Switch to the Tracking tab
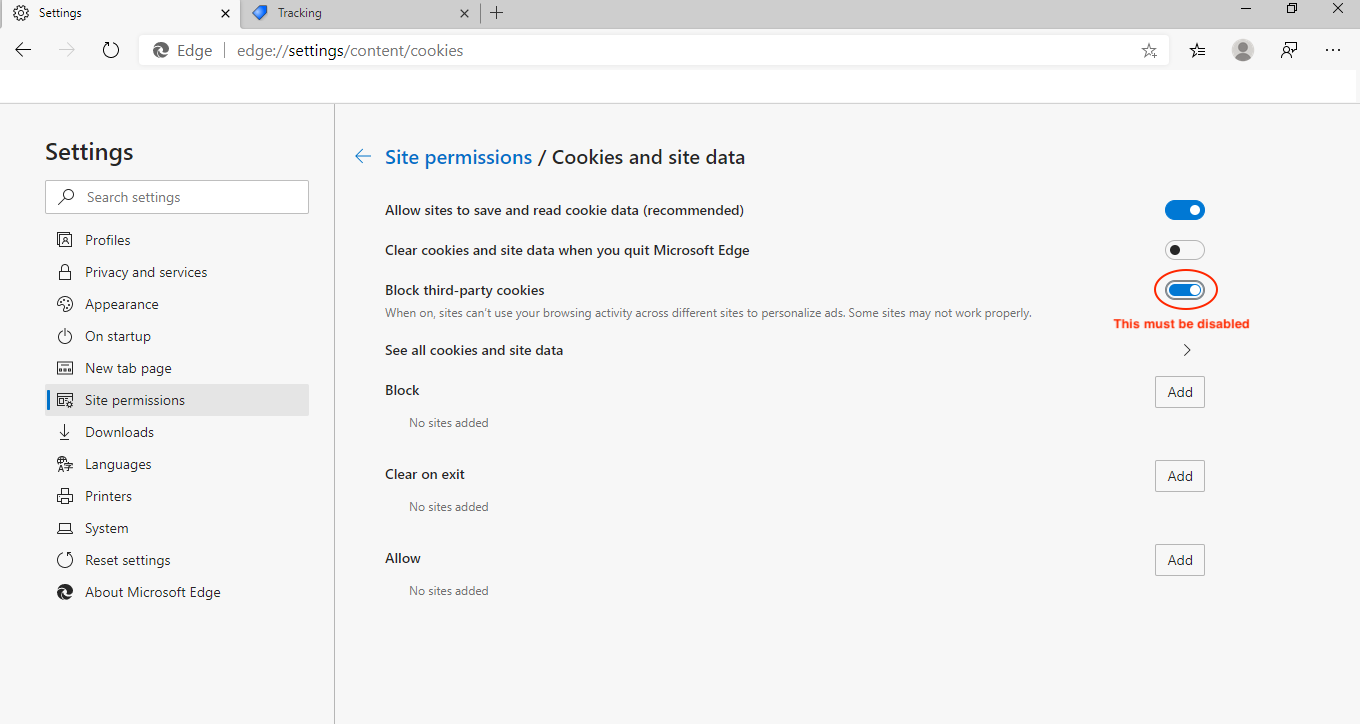Viewport: 1360px width, 724px height. 360,13
